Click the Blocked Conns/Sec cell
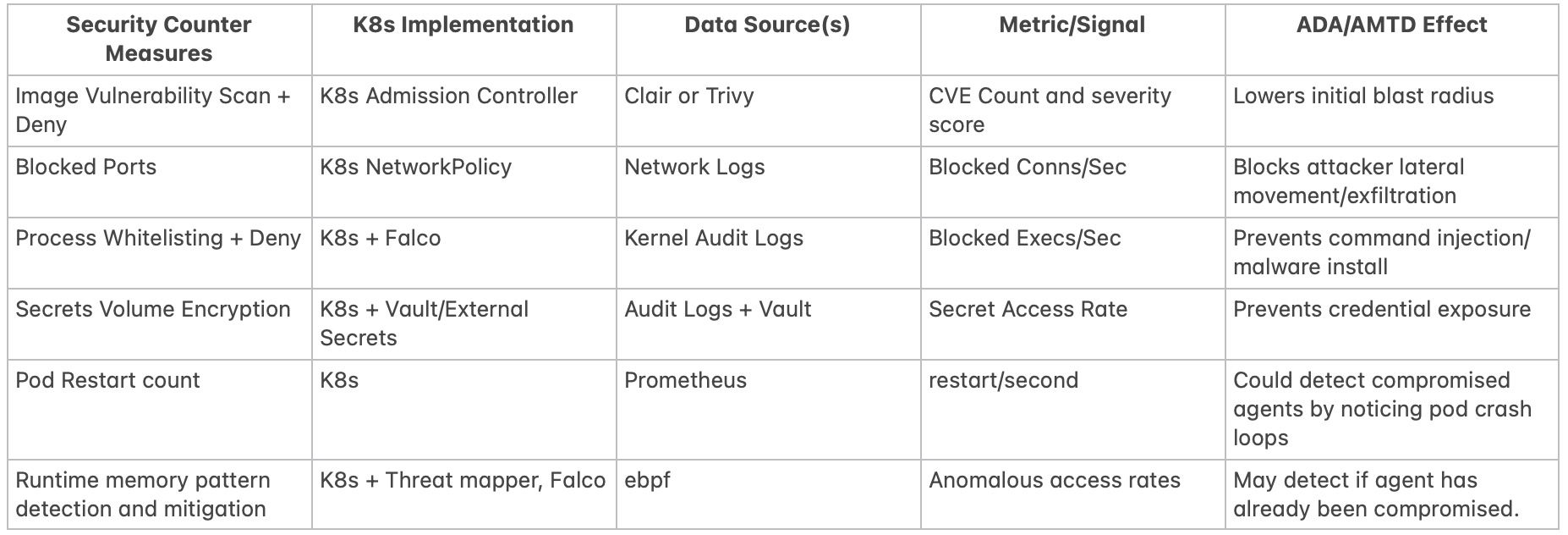Image resolution: width=1568 pixels, height=535 pixels. (1028, 168)
